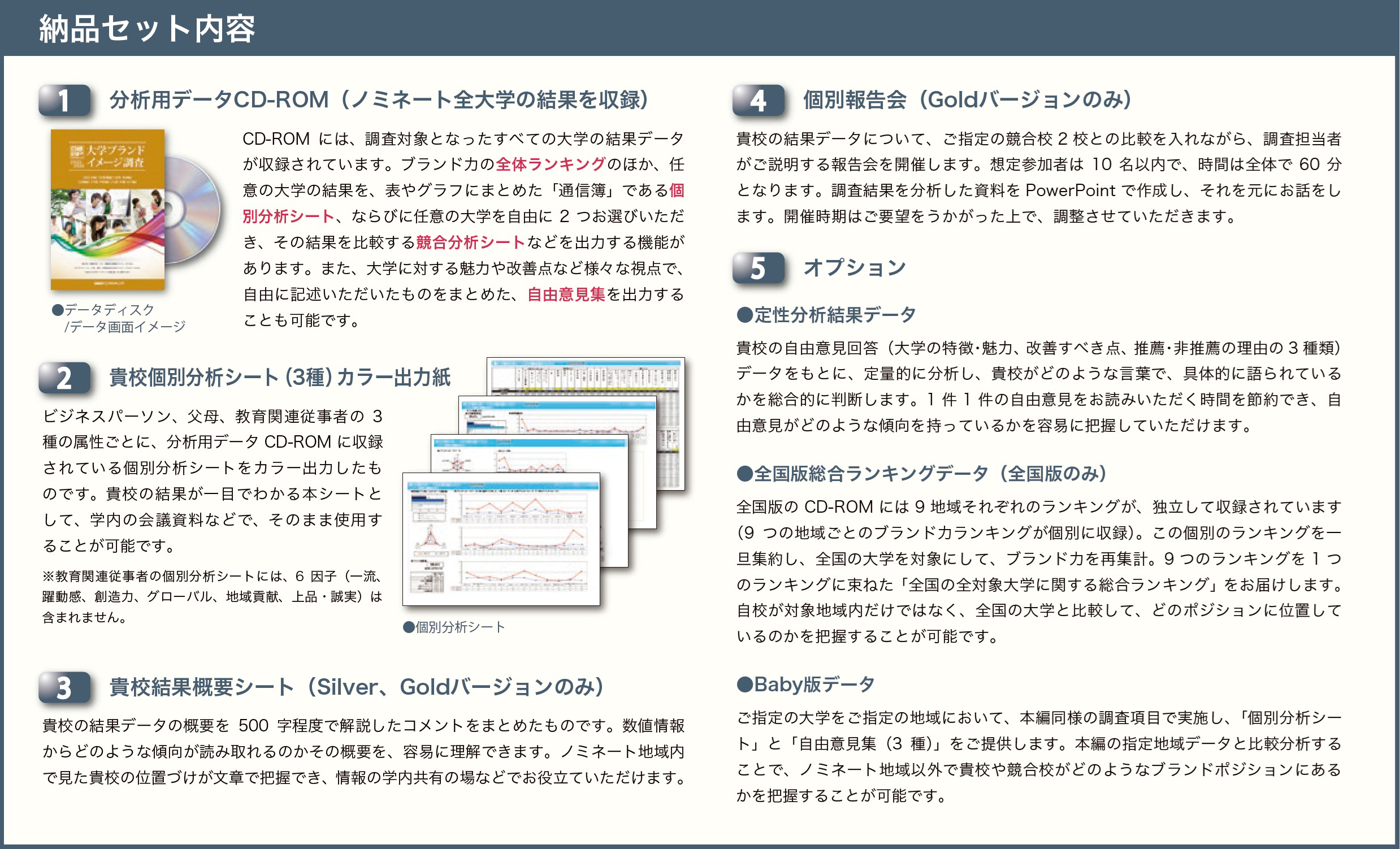Screen dimensions: 1400x849
Task: Click the heading 個別報告会
Action: 855,100
